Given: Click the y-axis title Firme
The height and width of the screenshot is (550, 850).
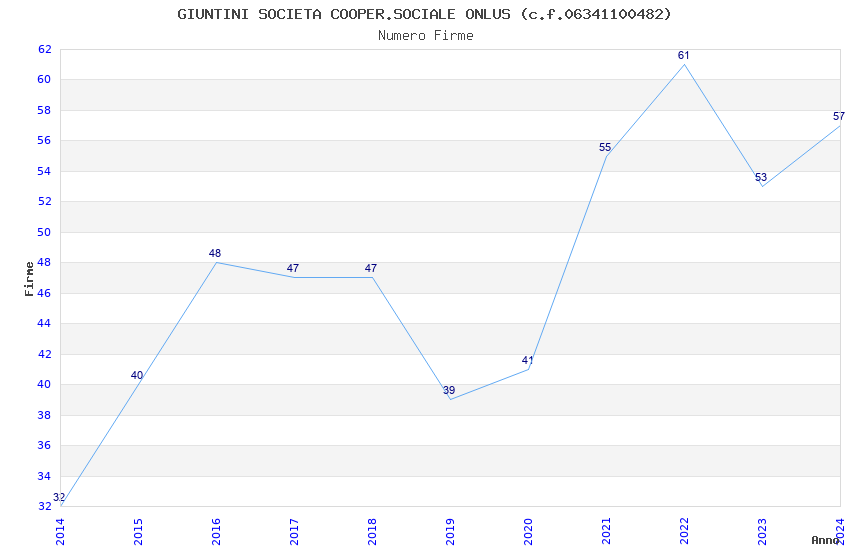Looking at the screenshot, I should click(29, 279).
